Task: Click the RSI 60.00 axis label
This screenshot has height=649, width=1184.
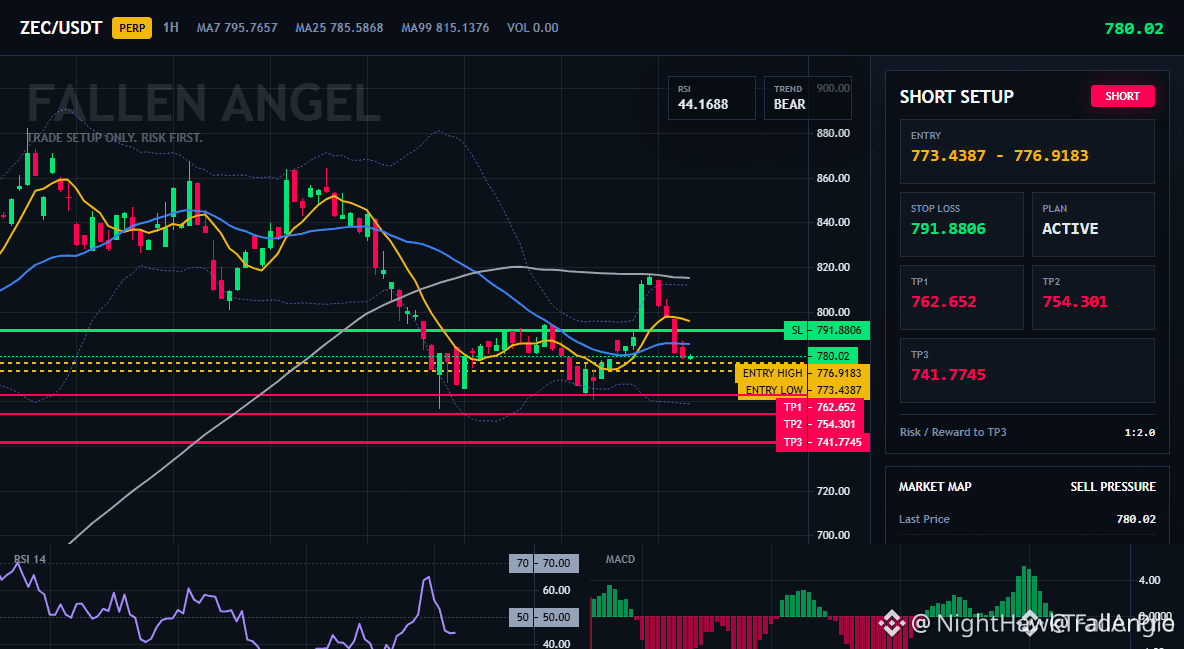Action: click(x=556, y=590)
